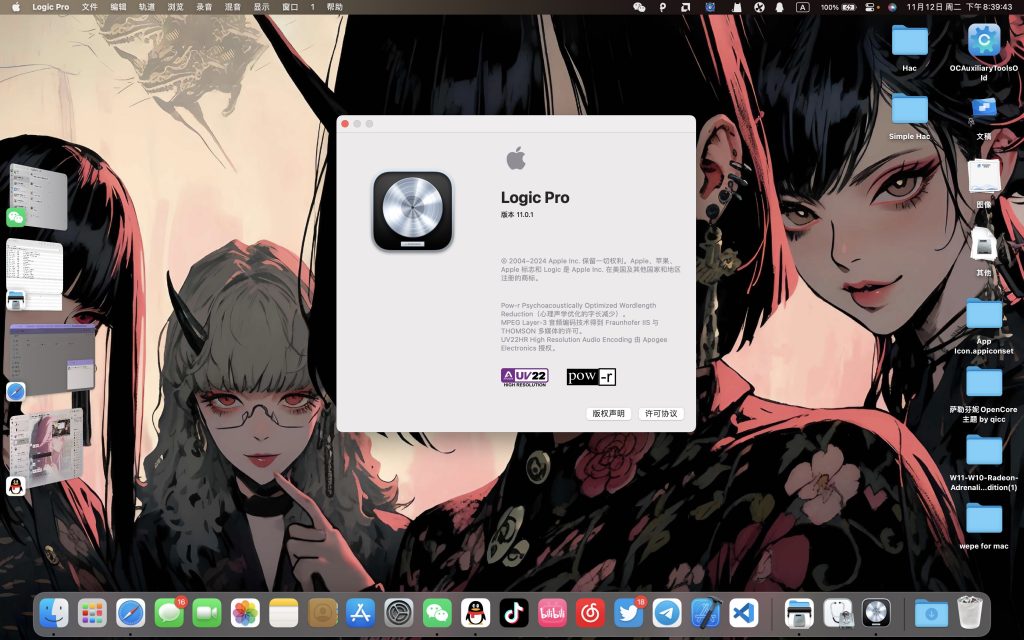Open the 文件 menu

coord(89,7)
